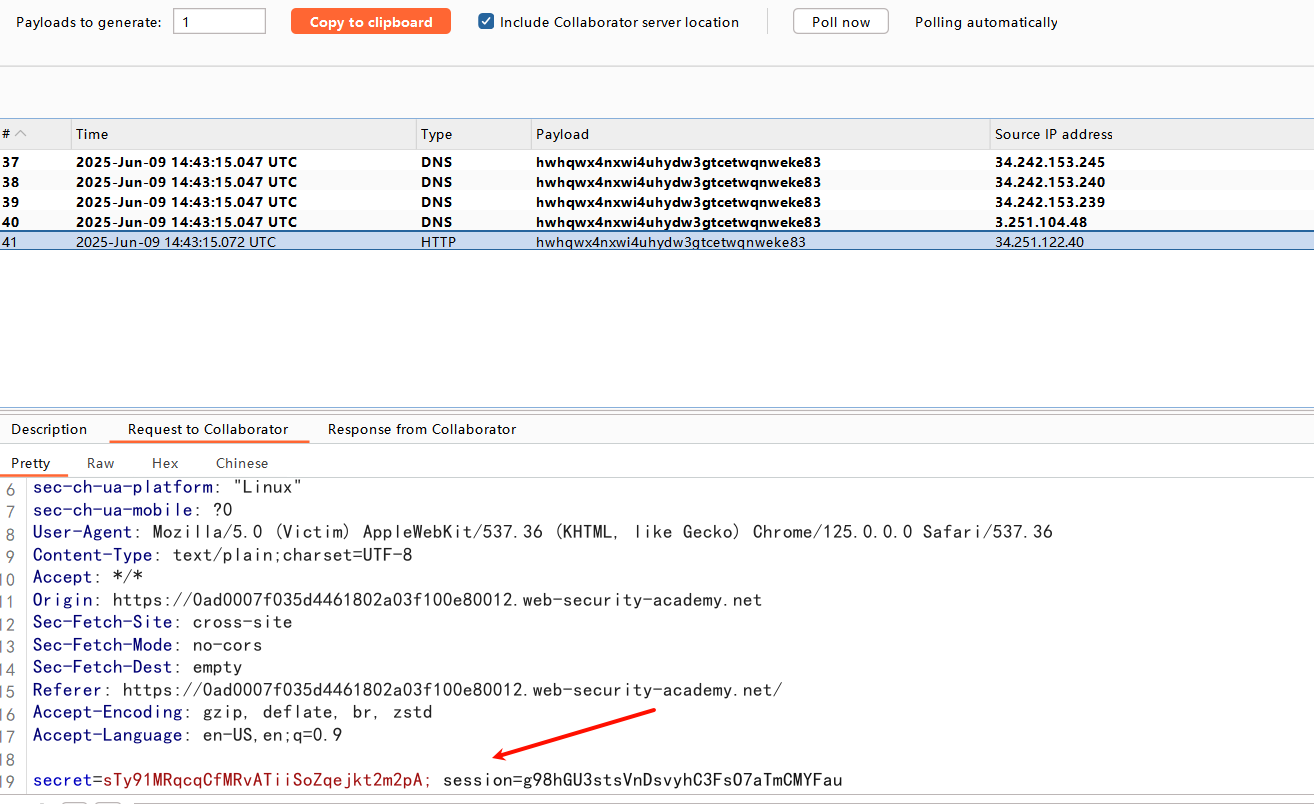Switch to the Description tab

click(x=49, y=429)
